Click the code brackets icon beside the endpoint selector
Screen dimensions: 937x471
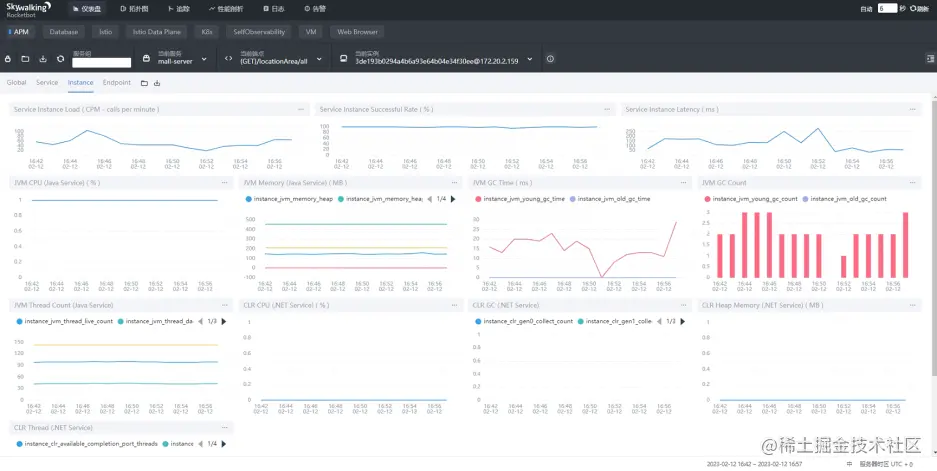tap(228, 59)
